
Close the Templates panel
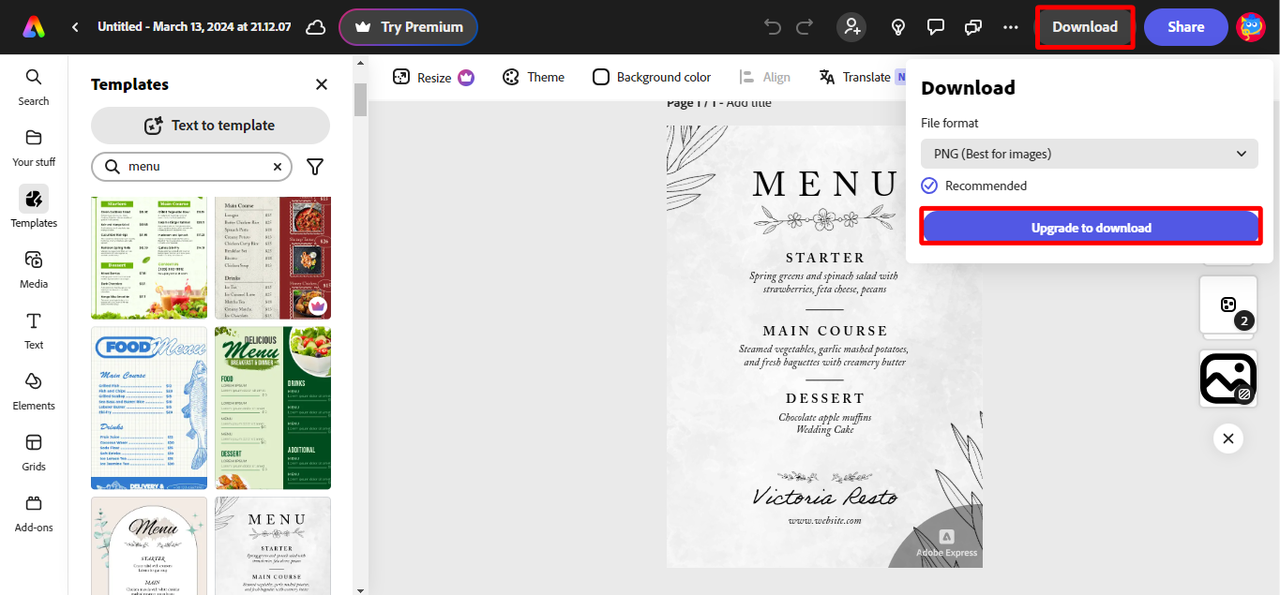(321, 85)
